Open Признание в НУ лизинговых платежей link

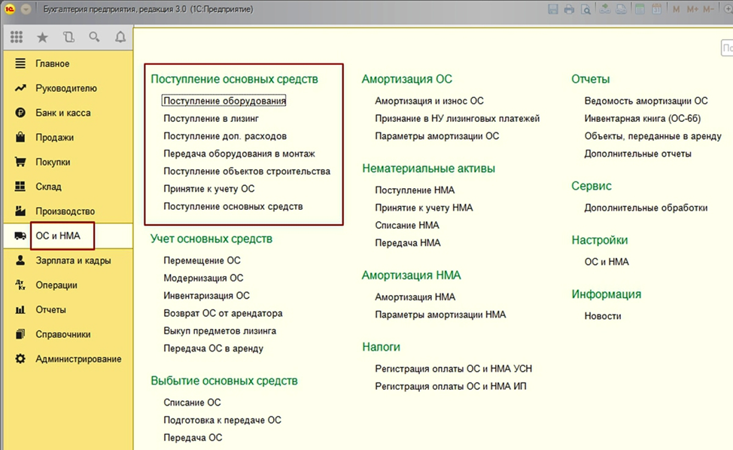point(457,118)
